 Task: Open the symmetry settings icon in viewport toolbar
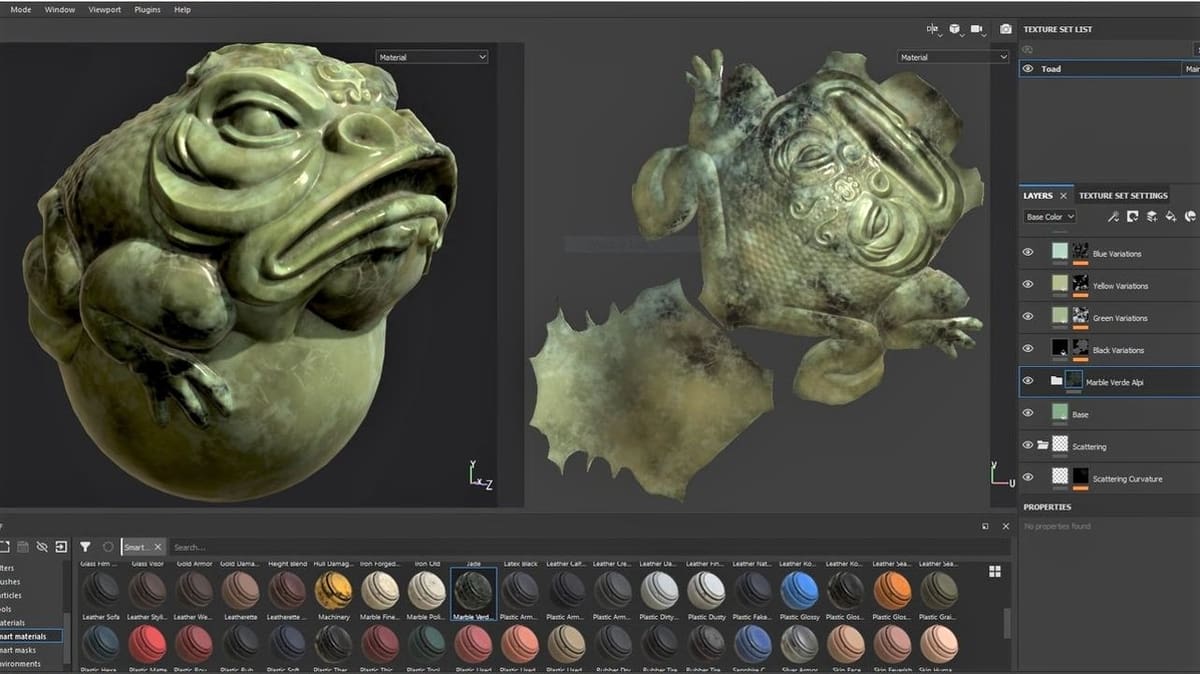[933, 30]
